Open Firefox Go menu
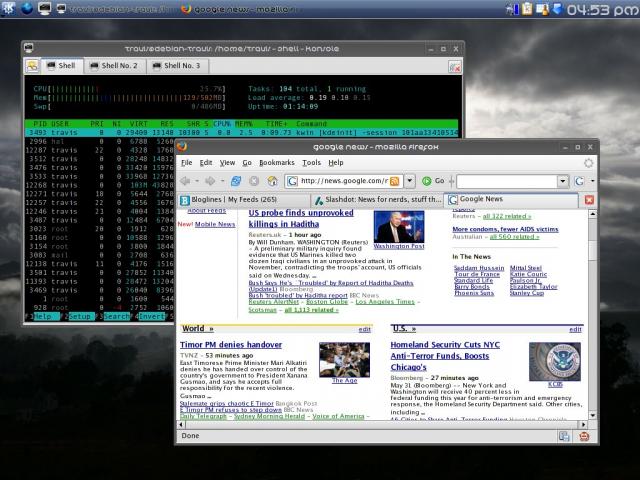640x480 pixels. tap(247, 162)
